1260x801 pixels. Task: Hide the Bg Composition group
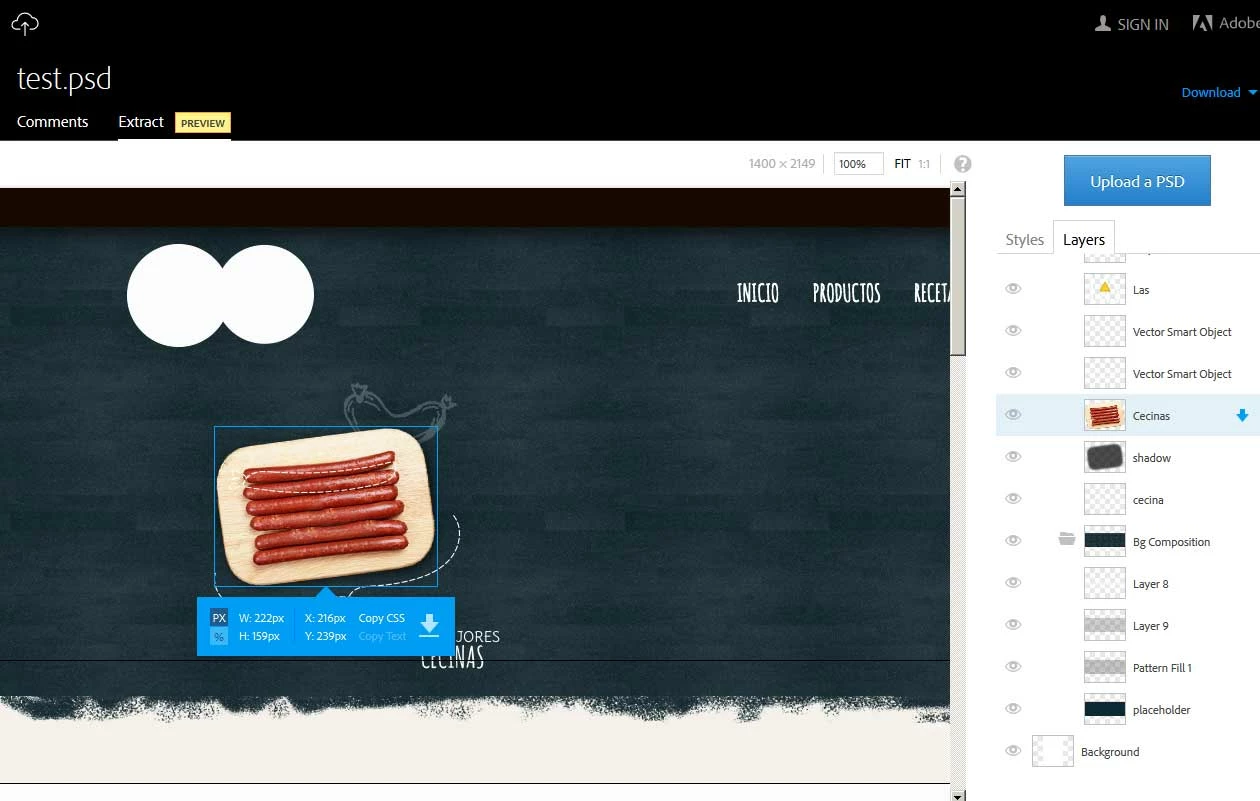click(1013, 541)
